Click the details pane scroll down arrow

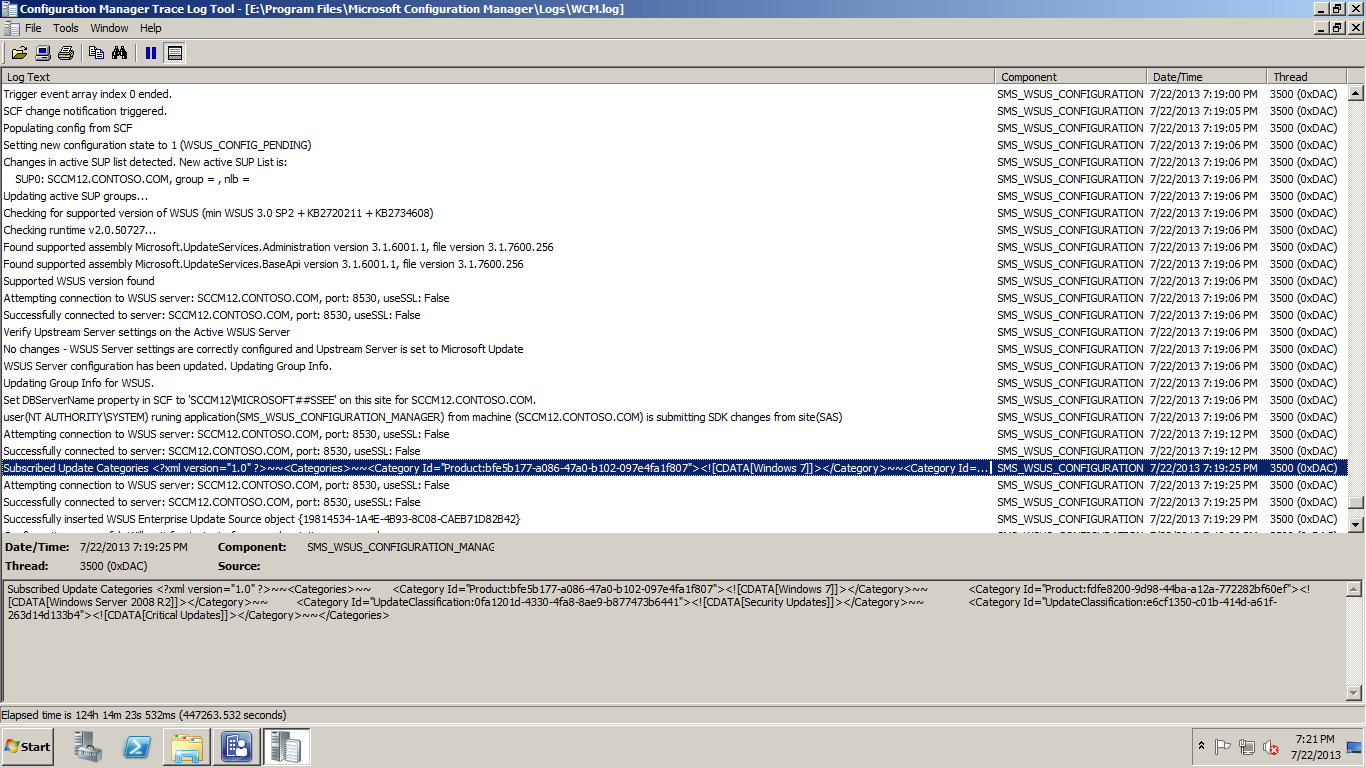pos(1356,692)
